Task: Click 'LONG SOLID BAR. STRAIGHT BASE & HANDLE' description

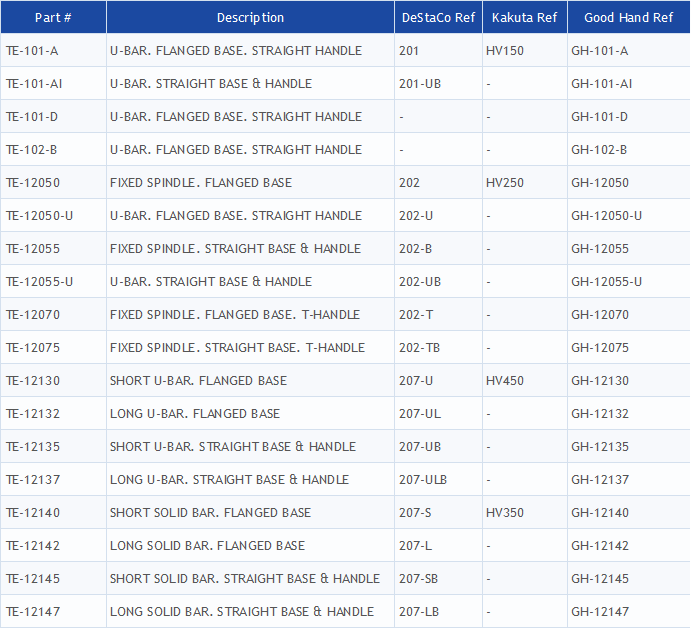Action: pyautogui.click(x=242, y=611)
